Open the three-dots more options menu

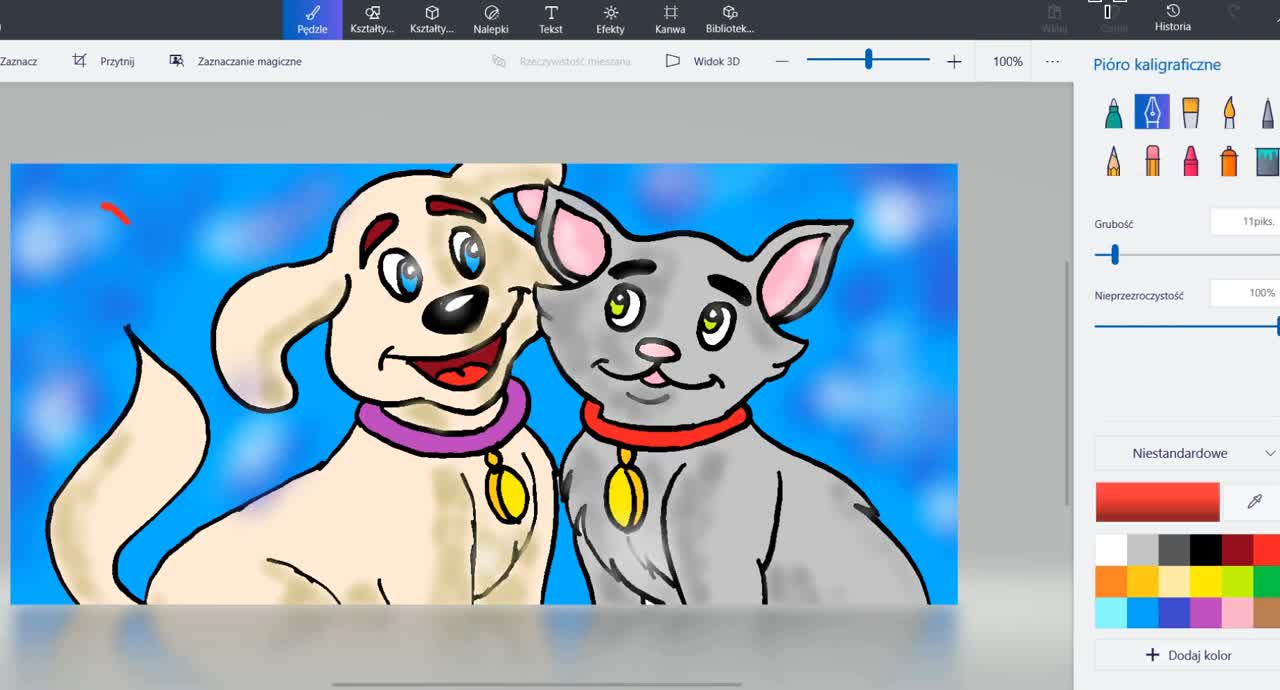click(x=1052, y=61)
